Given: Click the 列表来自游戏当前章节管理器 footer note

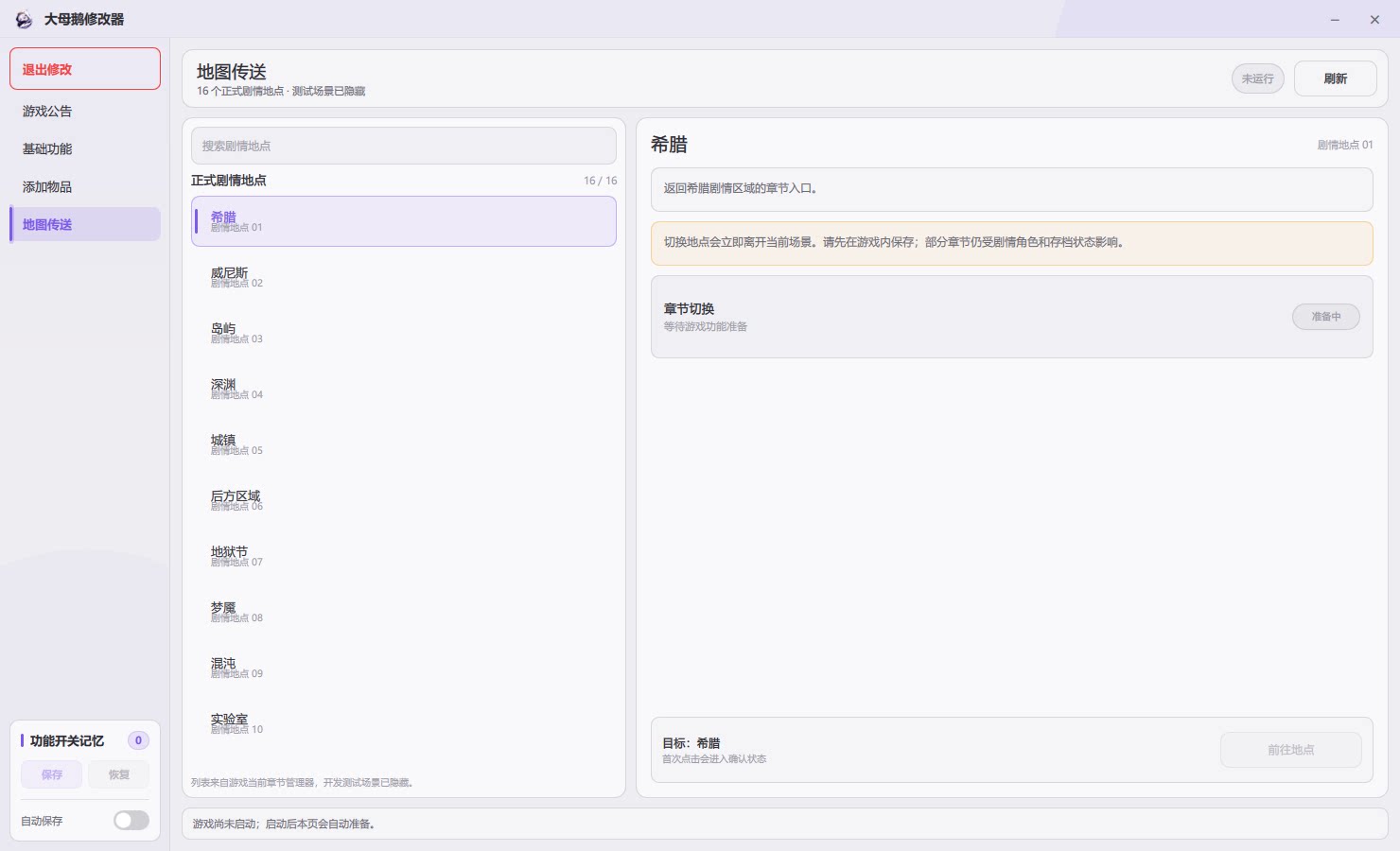Looking at the screenshot, I should tap(303, 783).
